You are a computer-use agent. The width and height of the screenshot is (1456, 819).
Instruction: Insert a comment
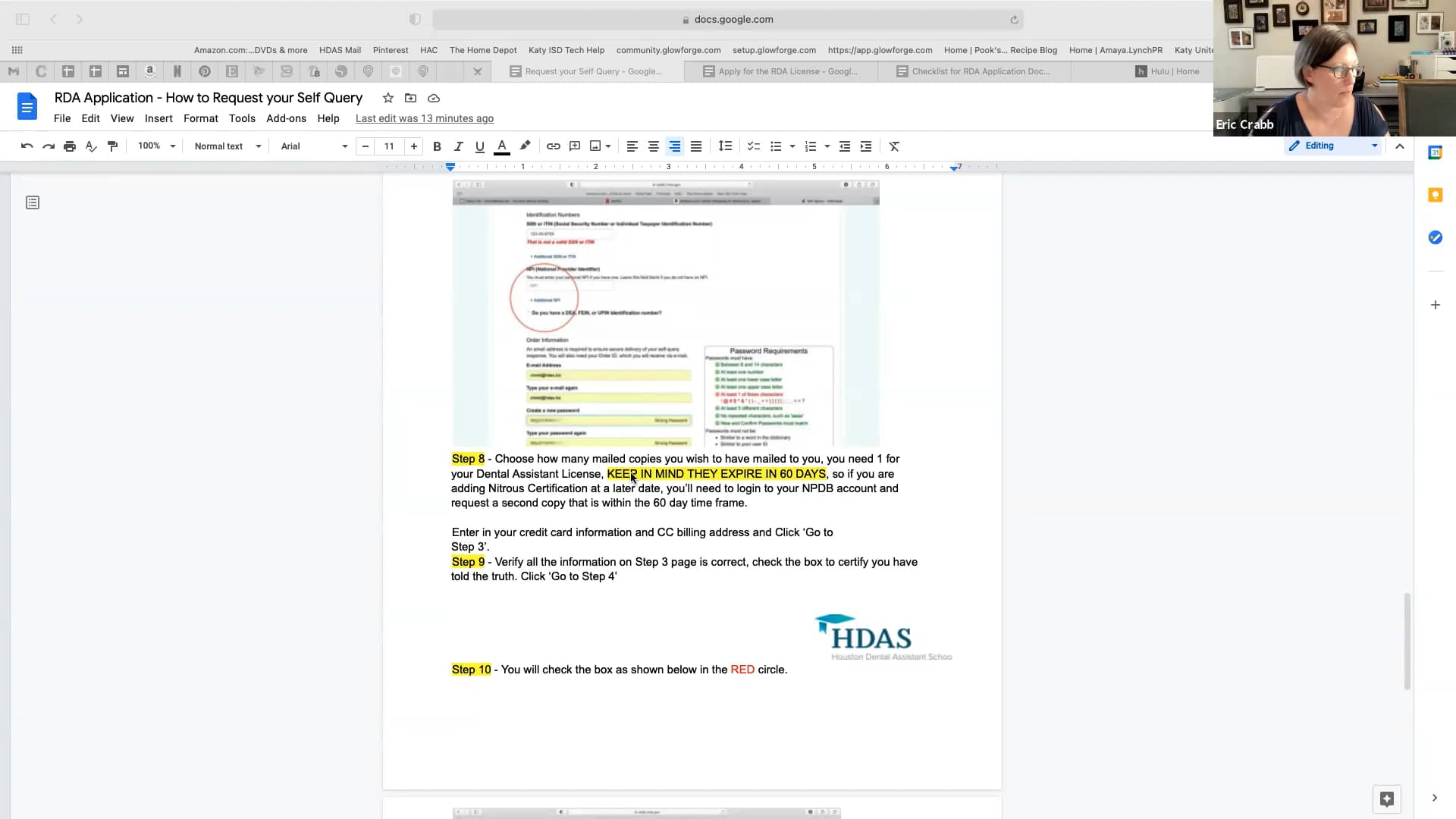pos(575,146)
